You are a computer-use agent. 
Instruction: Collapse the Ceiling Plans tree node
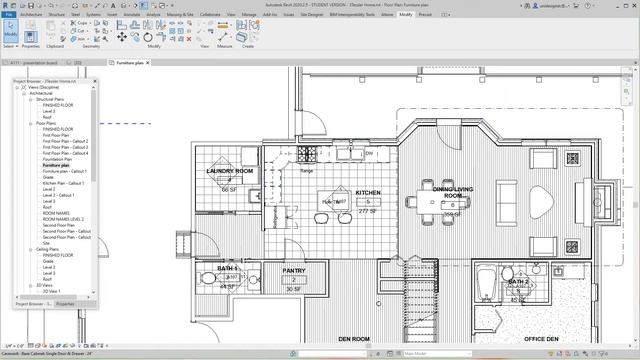tap(31, 249)
